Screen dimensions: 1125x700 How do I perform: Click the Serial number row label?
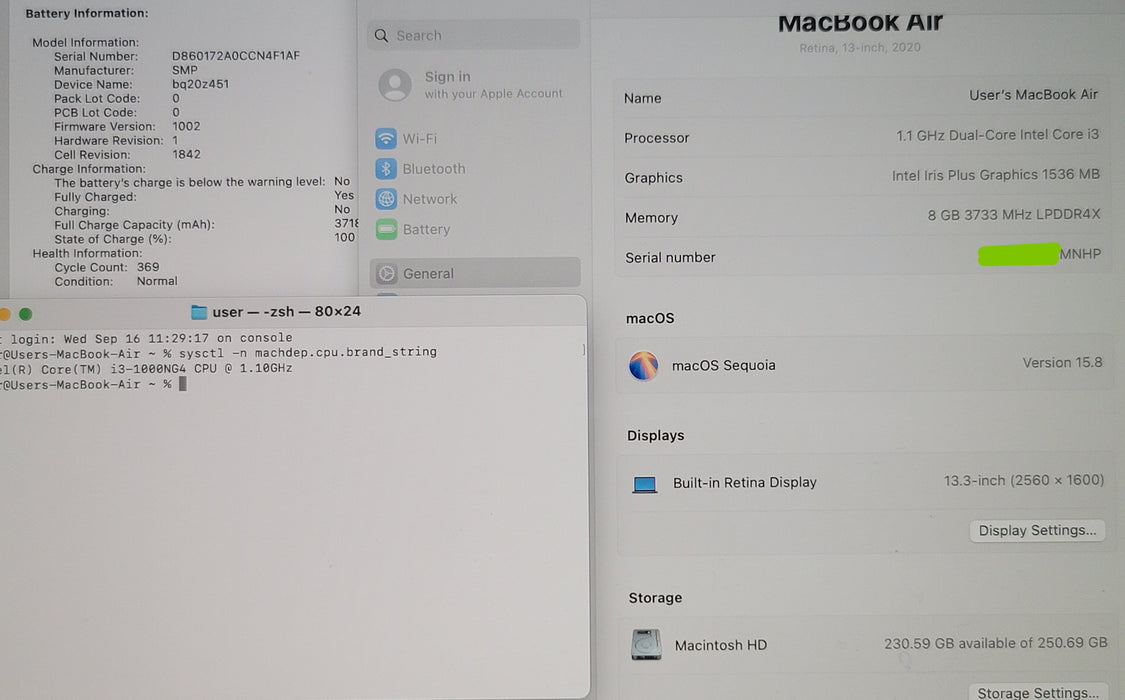670,257
